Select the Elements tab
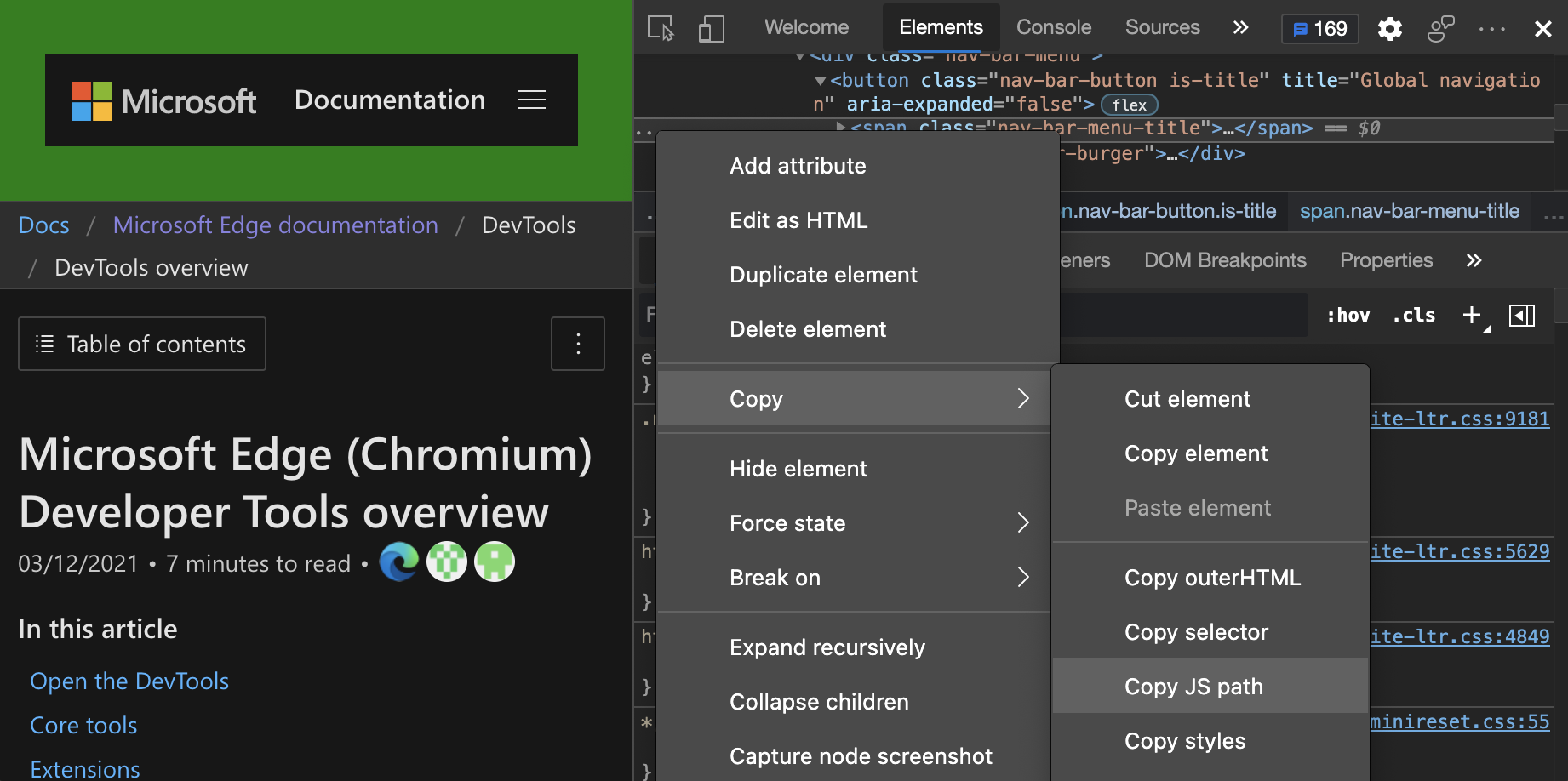1568x781 pixels. (x=941, y=27)
